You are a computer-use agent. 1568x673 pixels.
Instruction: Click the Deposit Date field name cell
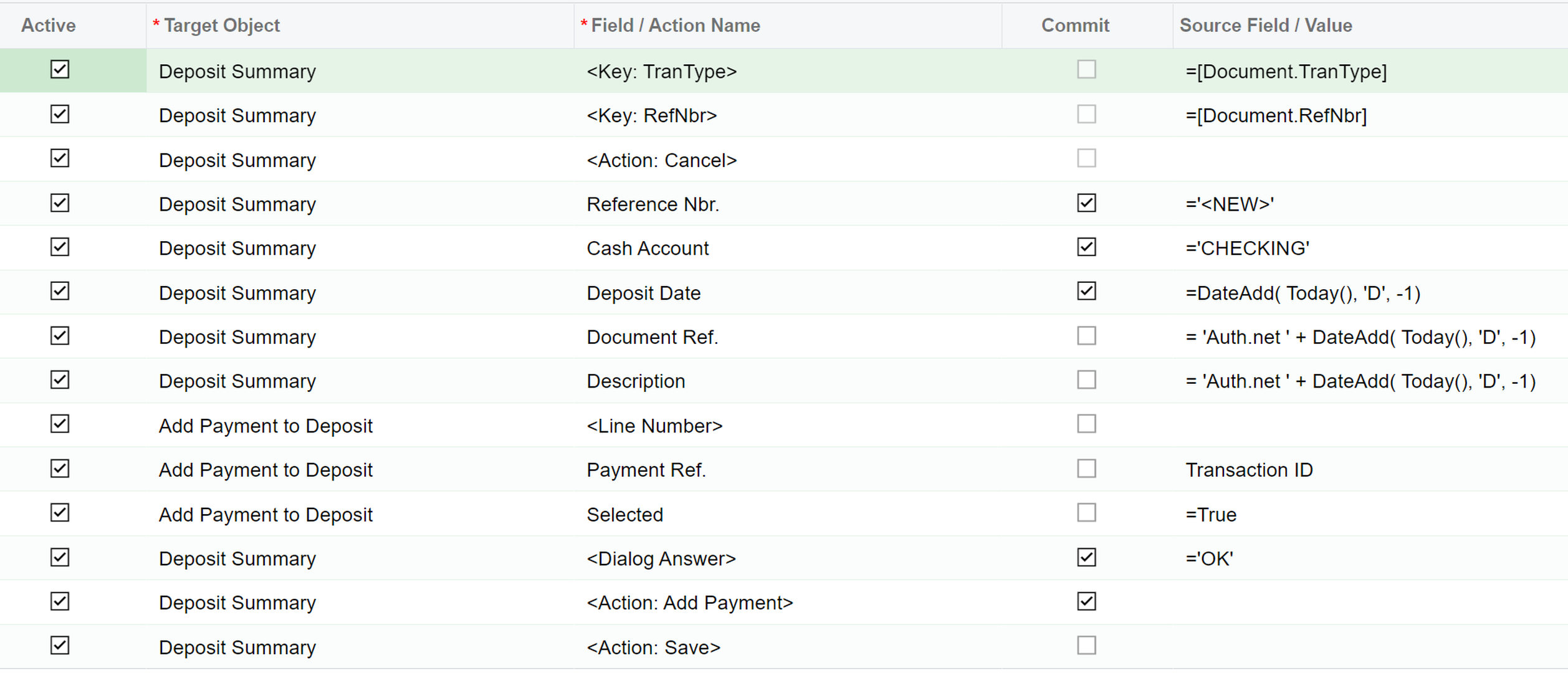pyautogui.click(x=643, y=293)
